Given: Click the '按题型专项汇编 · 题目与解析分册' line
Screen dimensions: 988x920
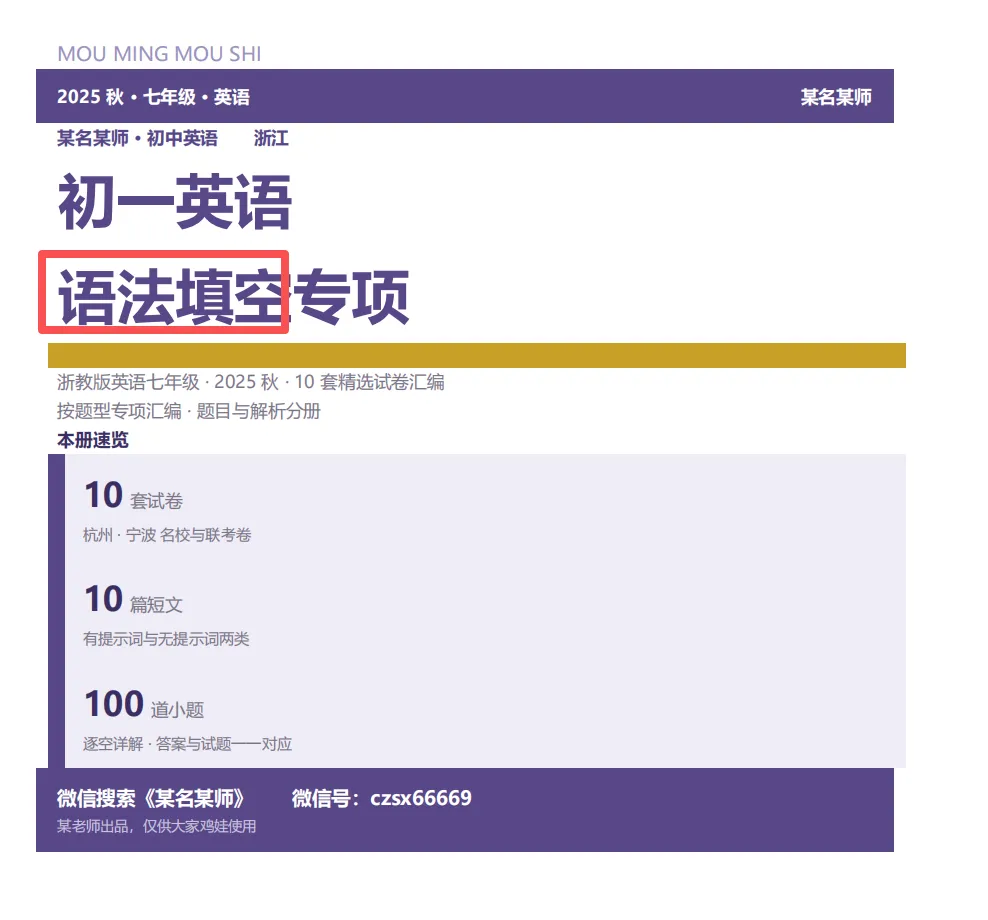Looking at the screenshot, I should [x=188, y=411].
